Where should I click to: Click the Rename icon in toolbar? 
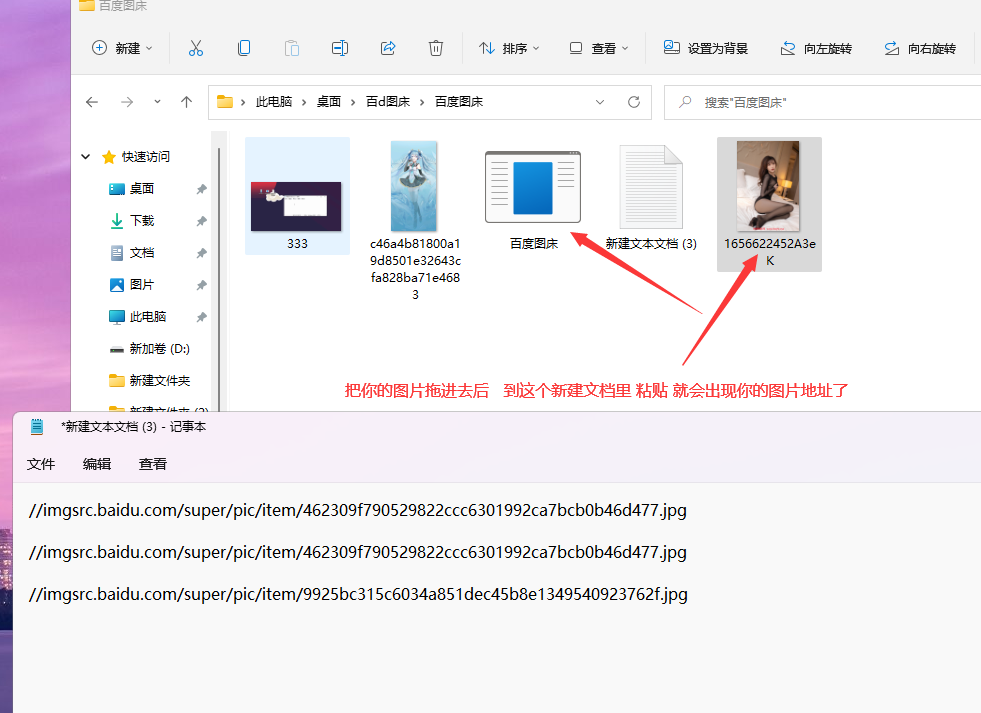[x=340, y=48]
